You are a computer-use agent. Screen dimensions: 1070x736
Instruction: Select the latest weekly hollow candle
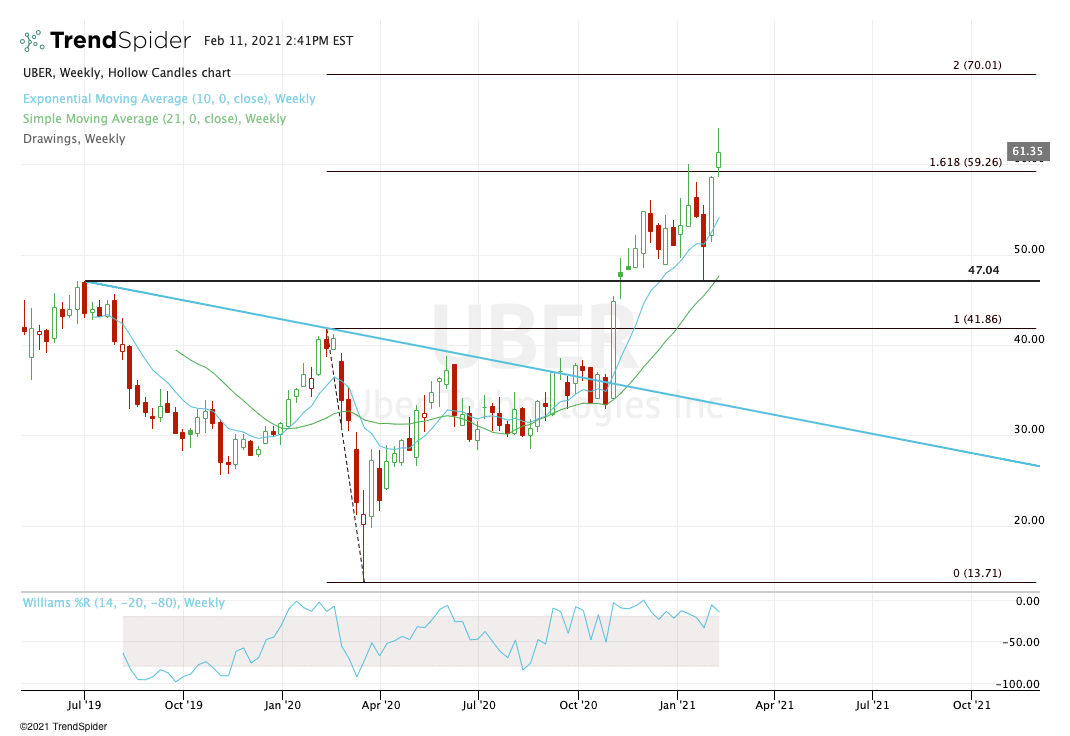point(719,160)
